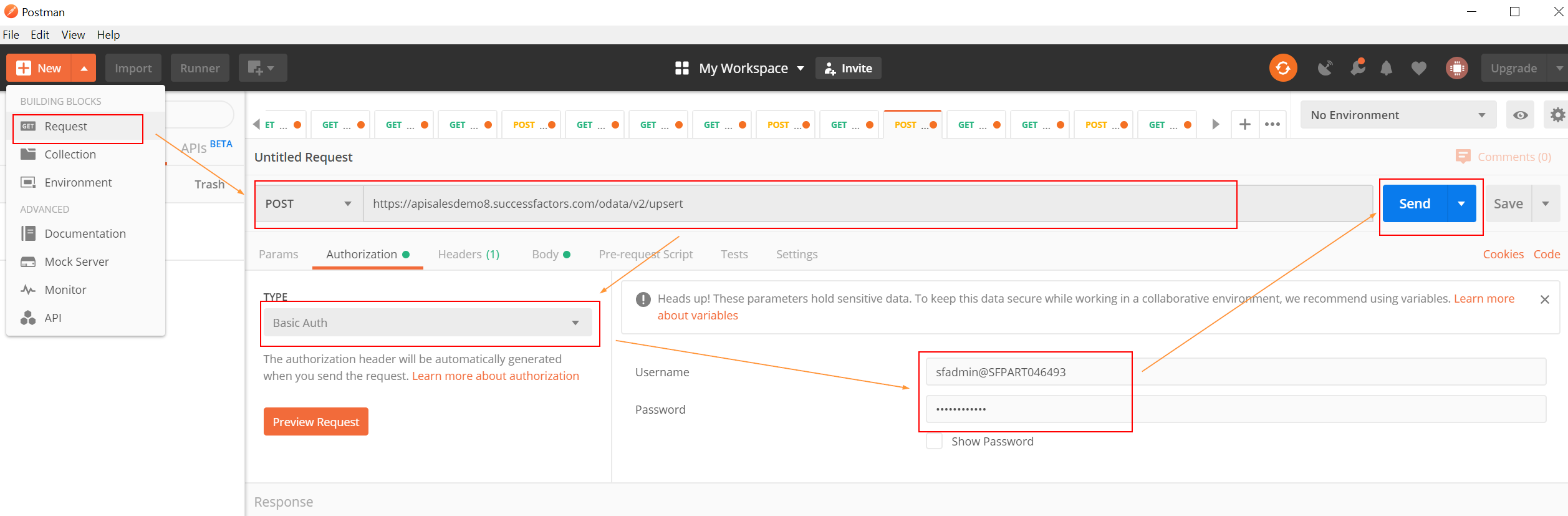Click the request URL input field
The image size is (1568, 516).
click(x=868, y=204)
